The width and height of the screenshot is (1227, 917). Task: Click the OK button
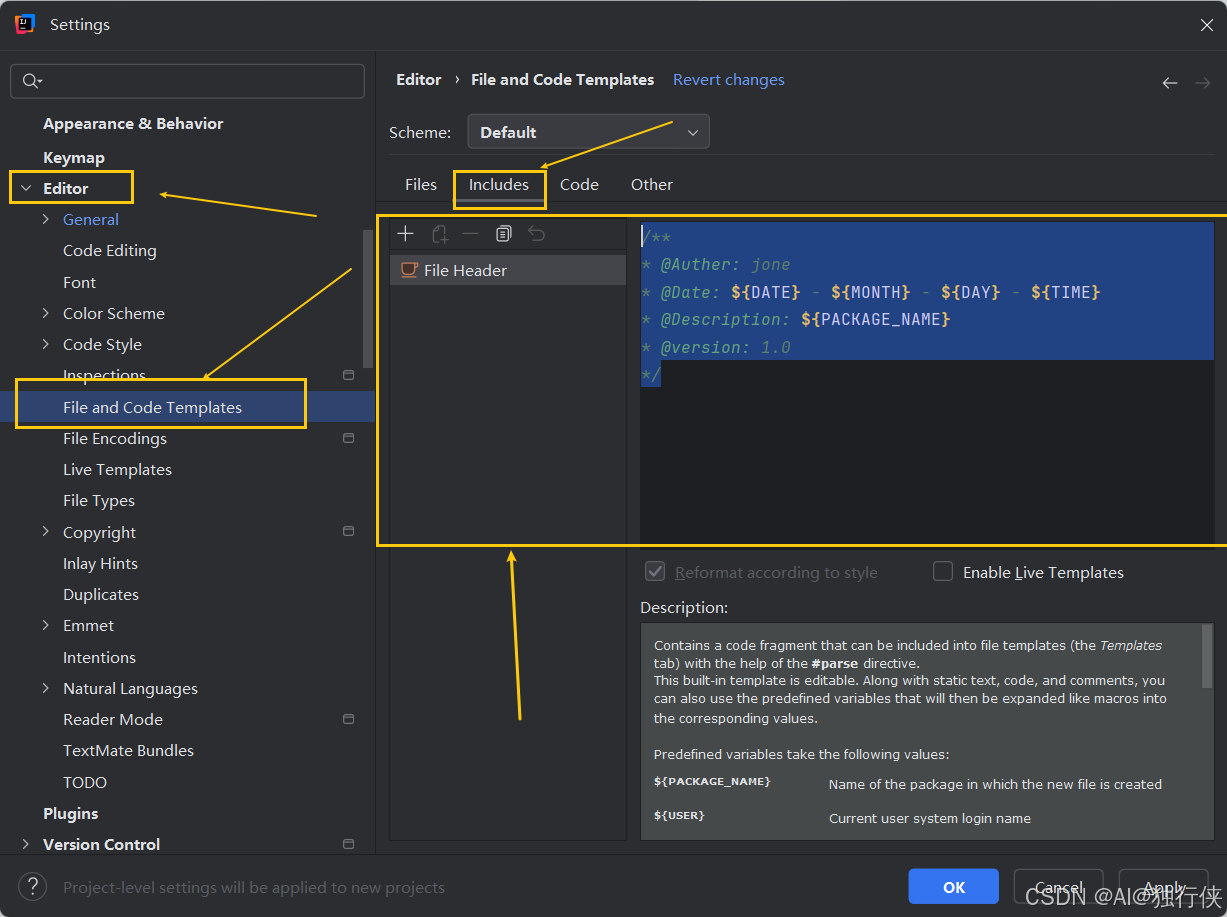point(954,887)
